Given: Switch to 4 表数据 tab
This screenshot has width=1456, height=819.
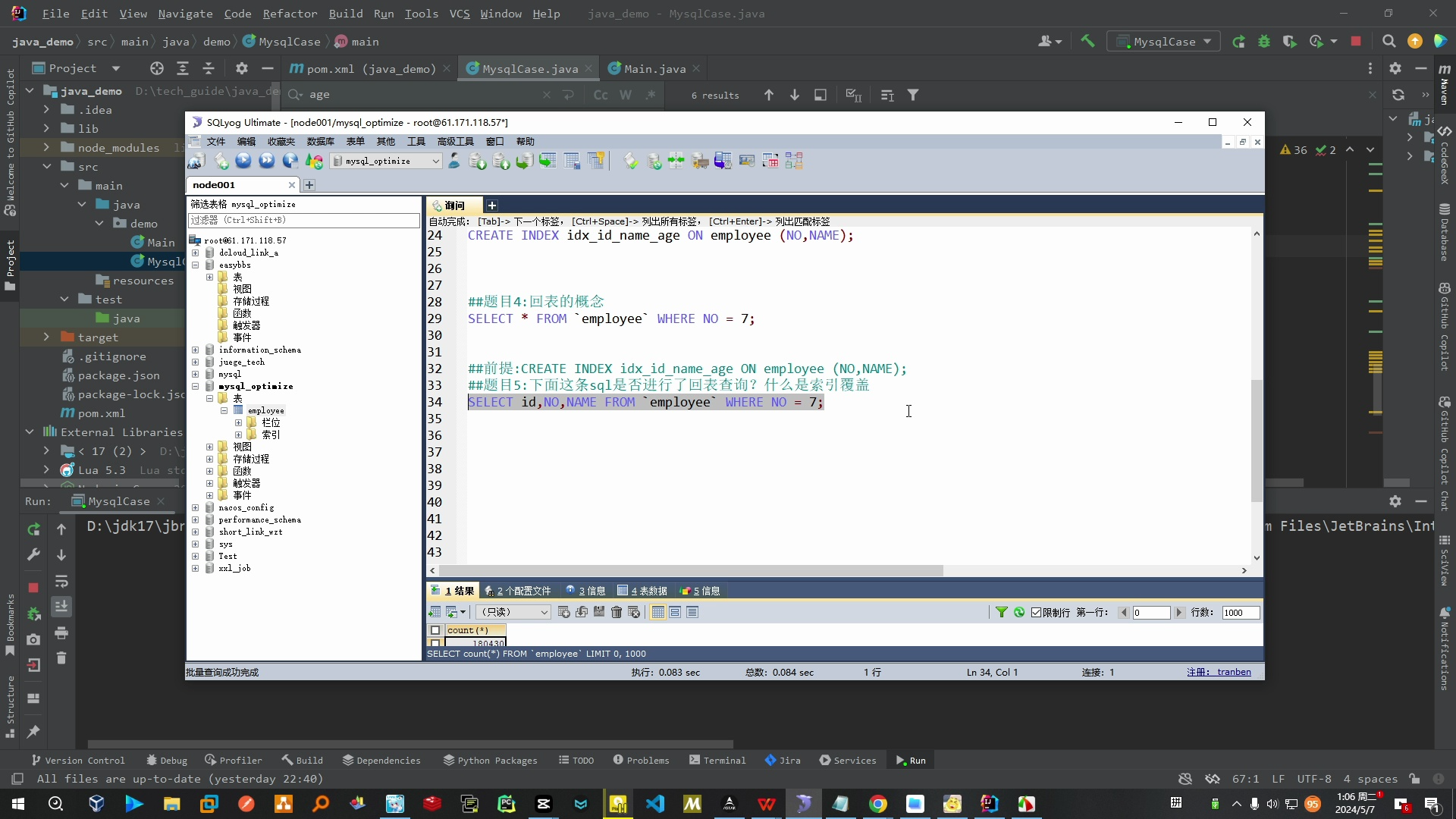Looking at the screenshot, I should click(642, 591).
